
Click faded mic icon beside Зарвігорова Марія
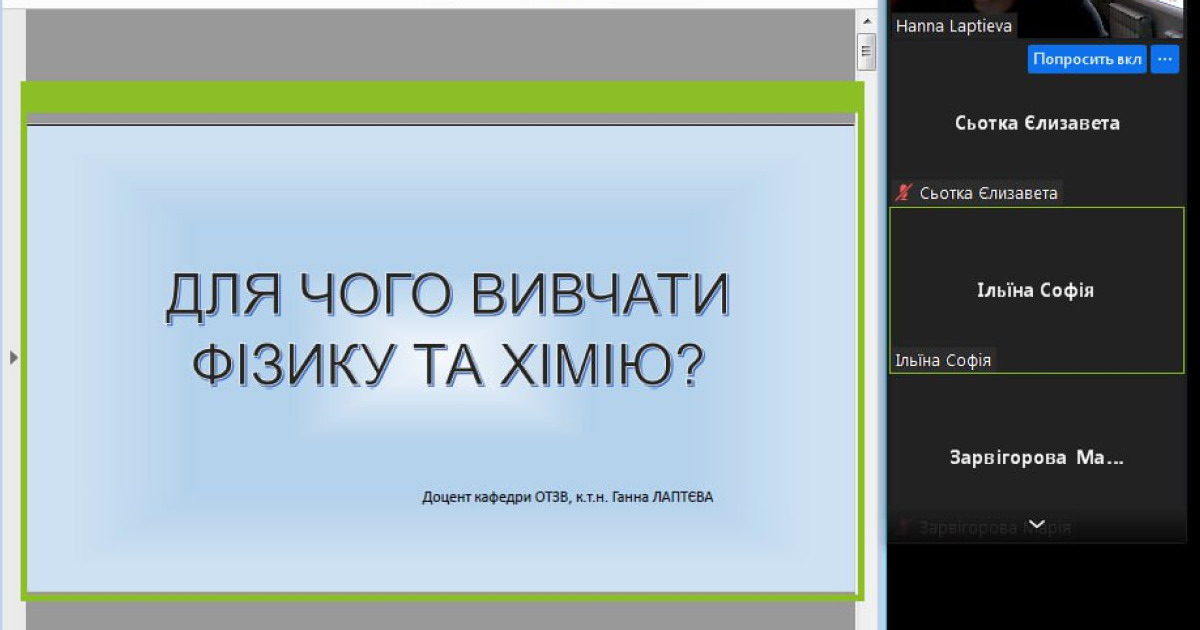[x=904, y=527]
